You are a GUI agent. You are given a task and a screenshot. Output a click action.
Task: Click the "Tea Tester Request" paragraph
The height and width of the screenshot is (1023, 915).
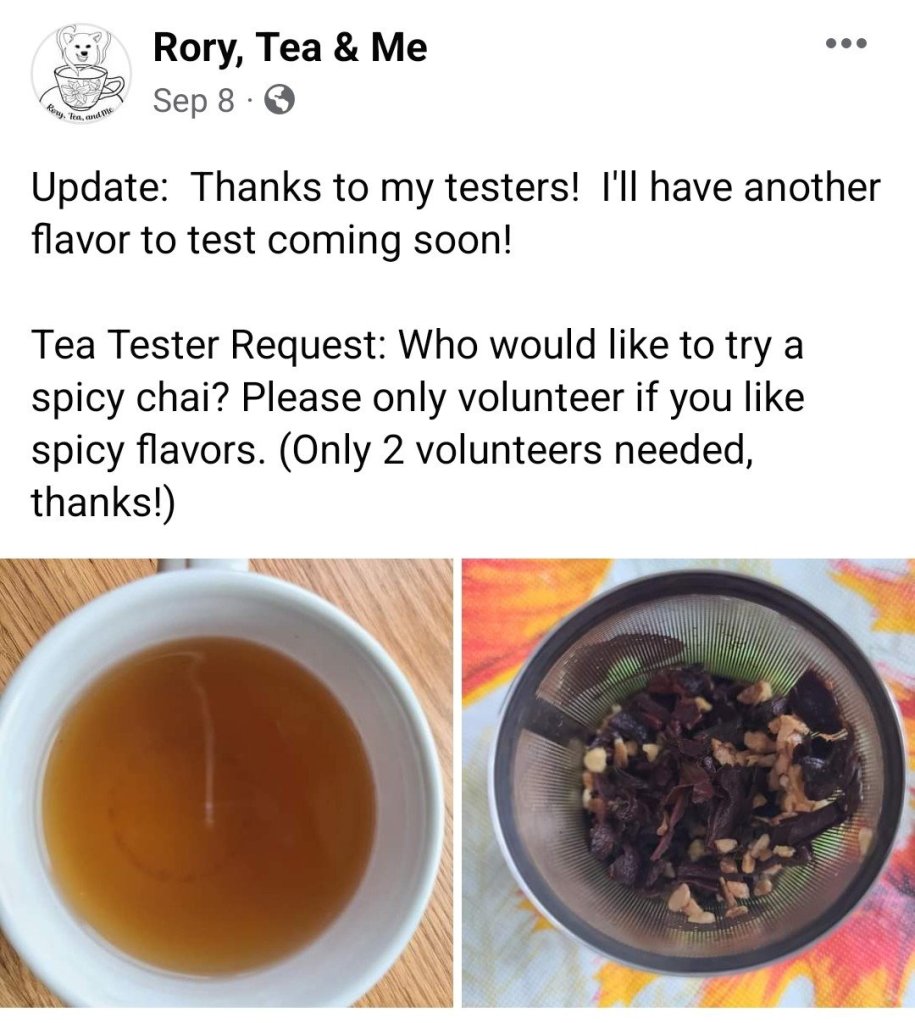click(x=418, y=424)
